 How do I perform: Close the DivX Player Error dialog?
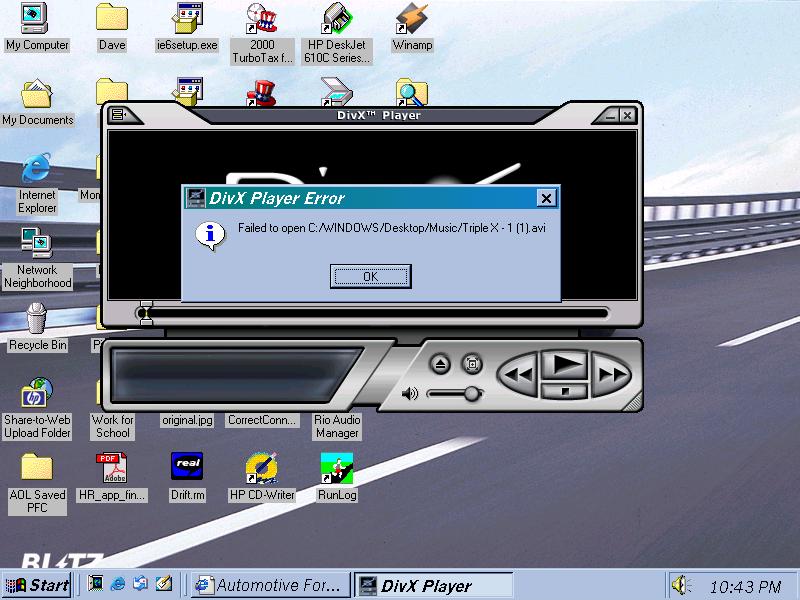tap(545, 198)
